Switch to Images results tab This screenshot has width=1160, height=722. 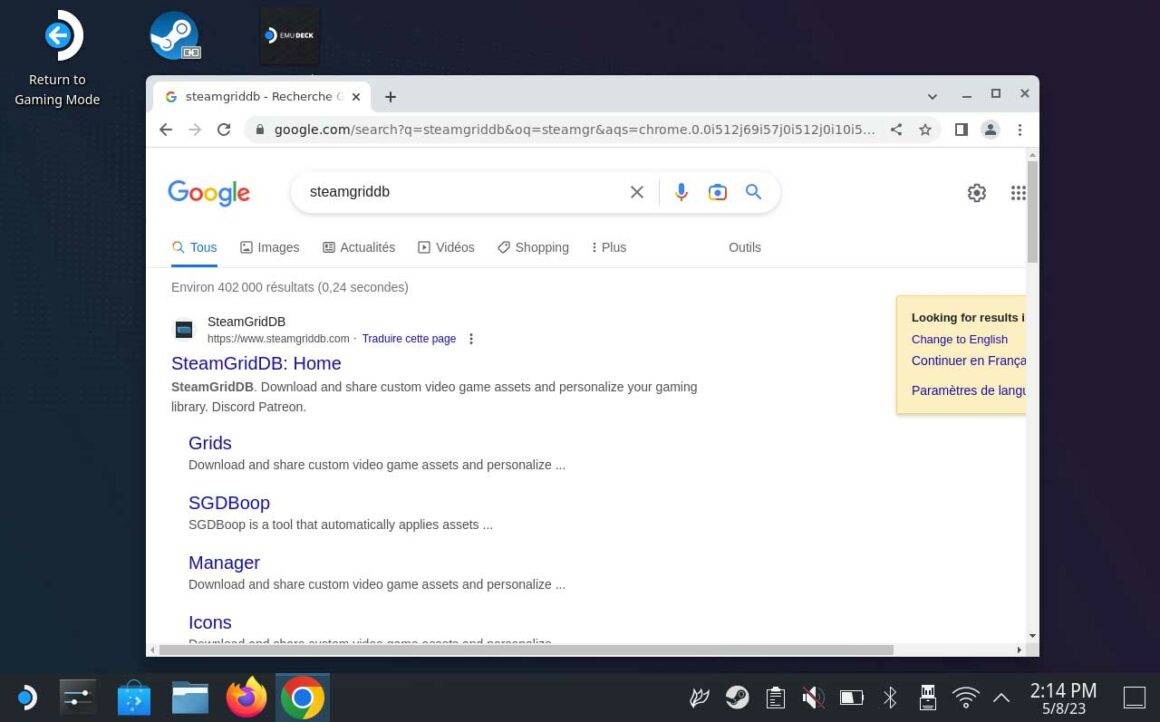(x=270, y=247)
